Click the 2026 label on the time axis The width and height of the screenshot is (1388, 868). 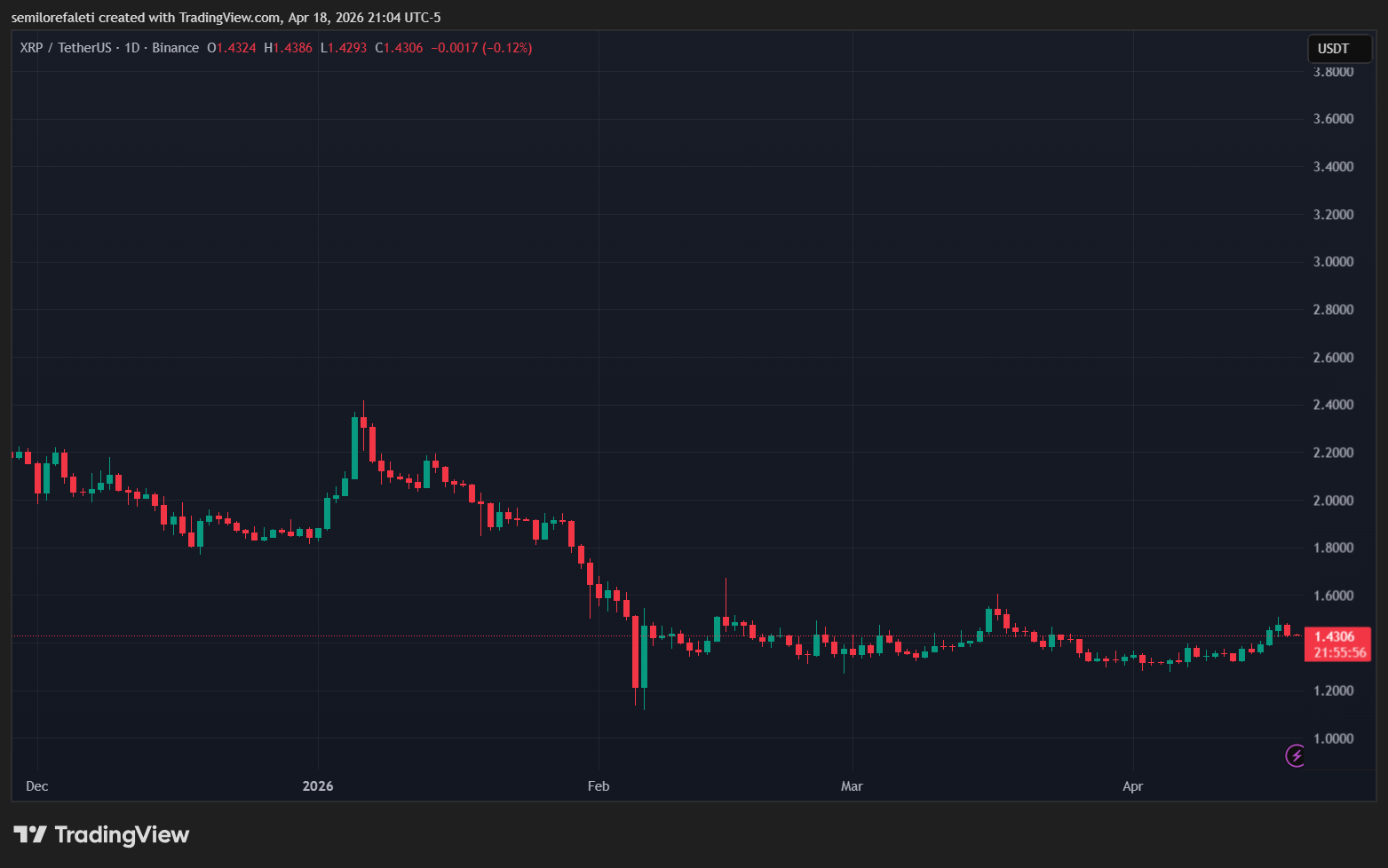[x=317, y=786]
